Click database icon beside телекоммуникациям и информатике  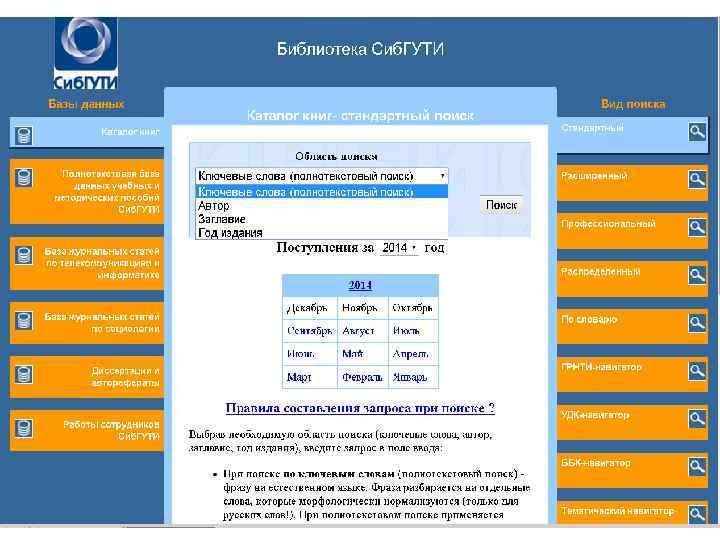(x=23, y=255)
